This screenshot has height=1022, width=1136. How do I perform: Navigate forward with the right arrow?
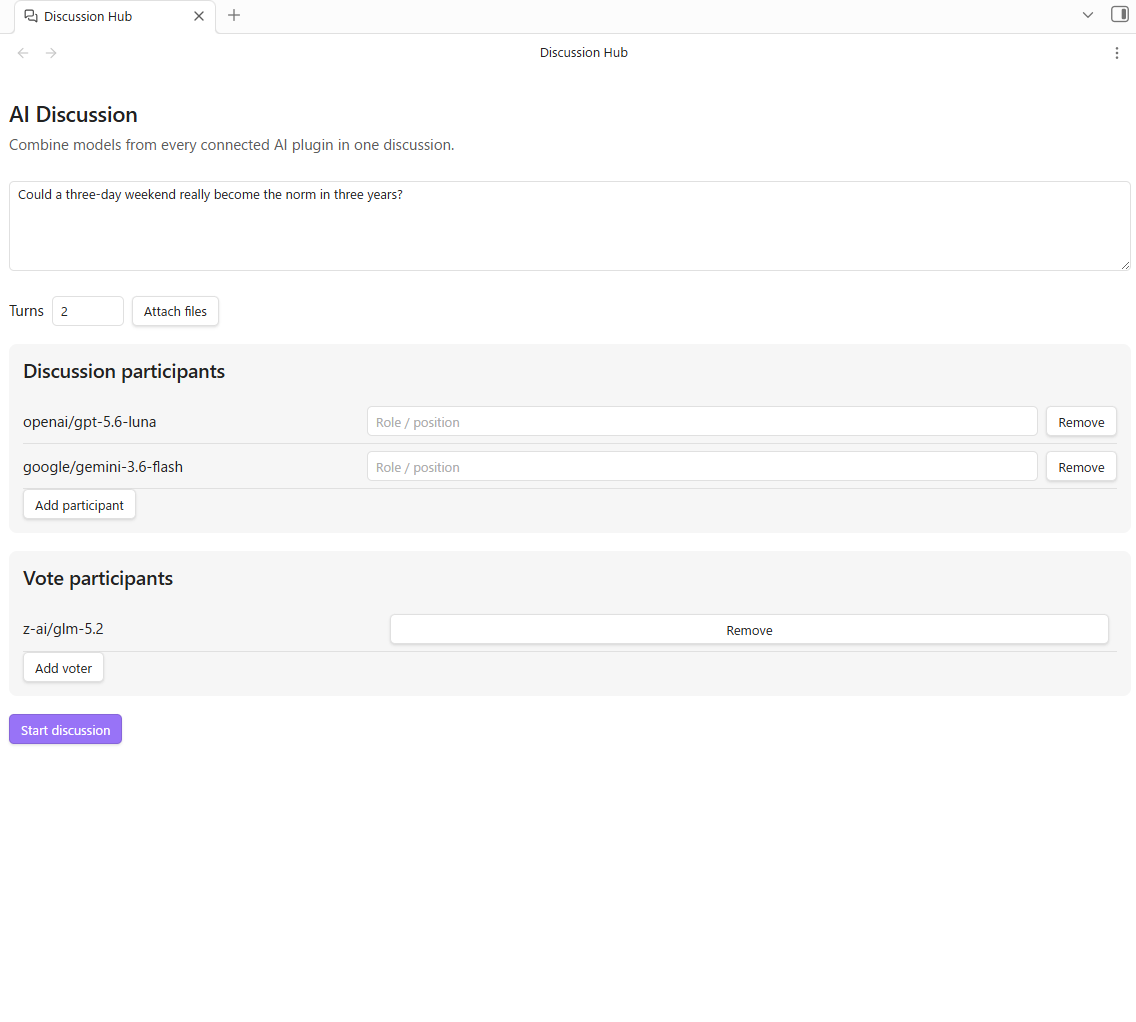tap(51, 53)
